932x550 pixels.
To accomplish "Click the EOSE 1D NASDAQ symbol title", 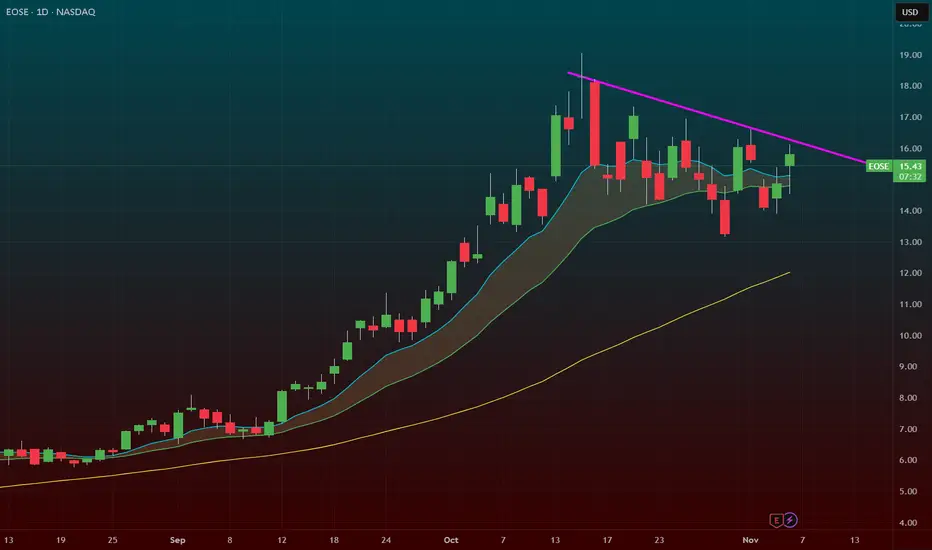I will 51,12.
